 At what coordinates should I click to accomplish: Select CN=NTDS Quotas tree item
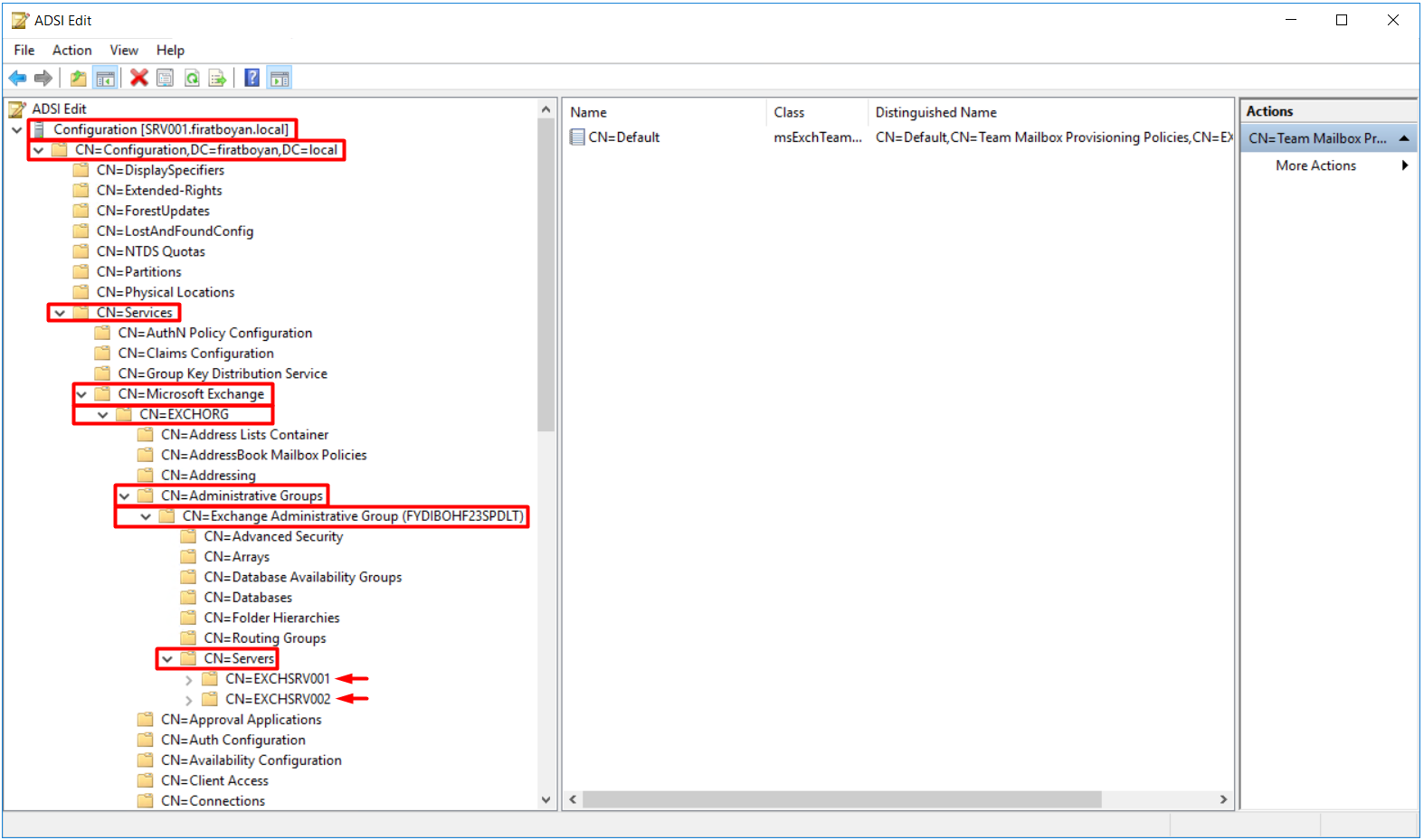[151, 251]
